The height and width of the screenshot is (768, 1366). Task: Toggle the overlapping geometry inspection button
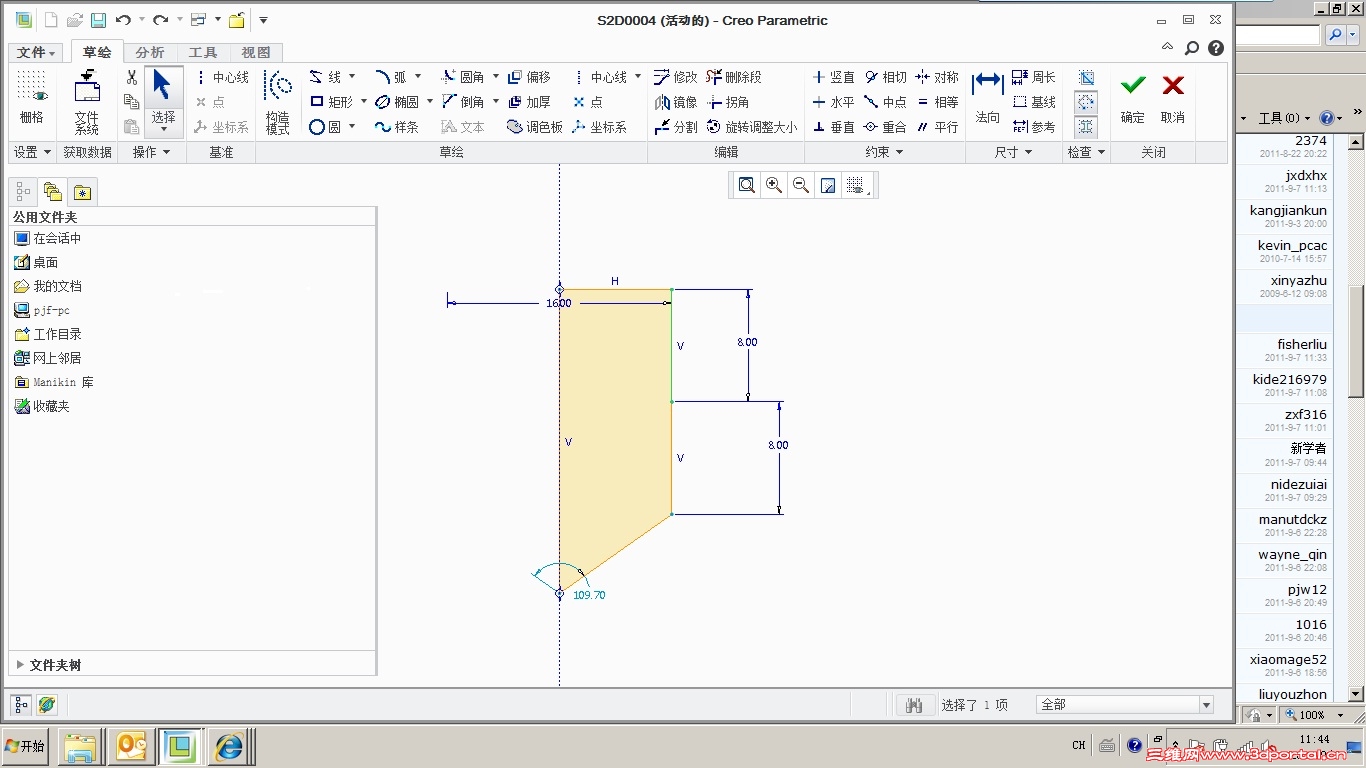click(x=1086, y=127)
